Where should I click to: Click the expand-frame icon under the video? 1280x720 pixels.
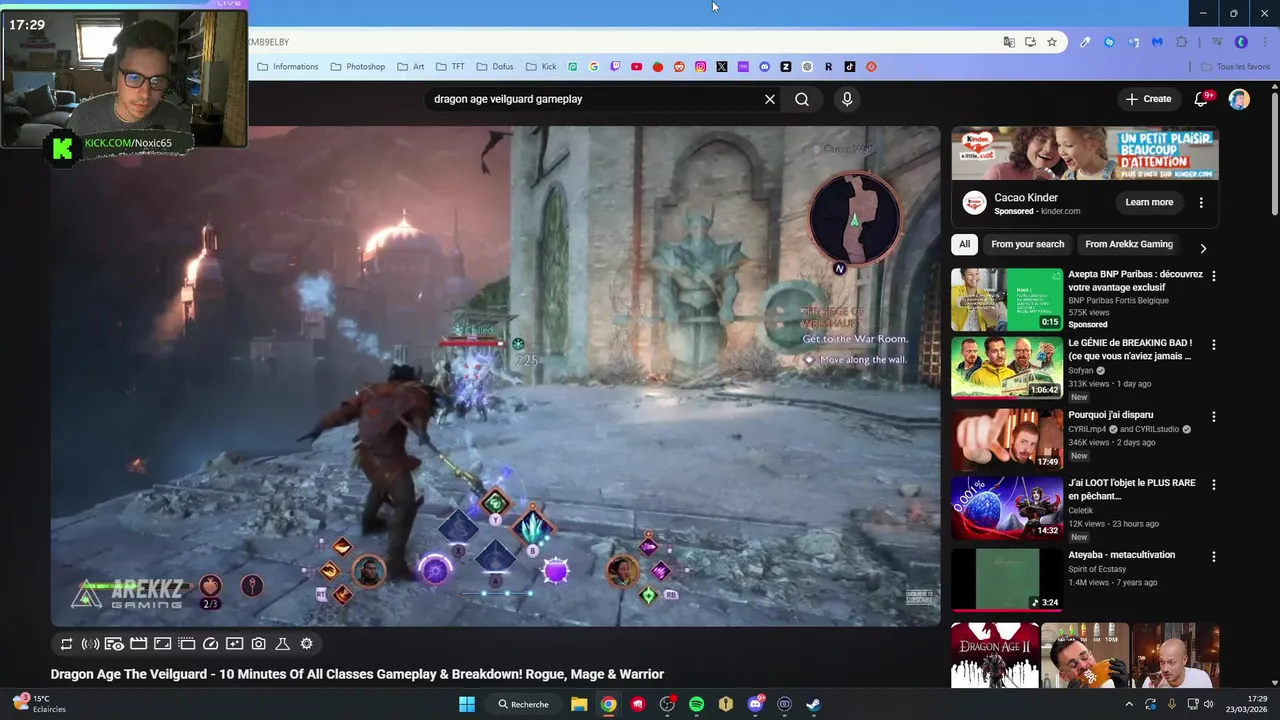(x=162, y=644)
